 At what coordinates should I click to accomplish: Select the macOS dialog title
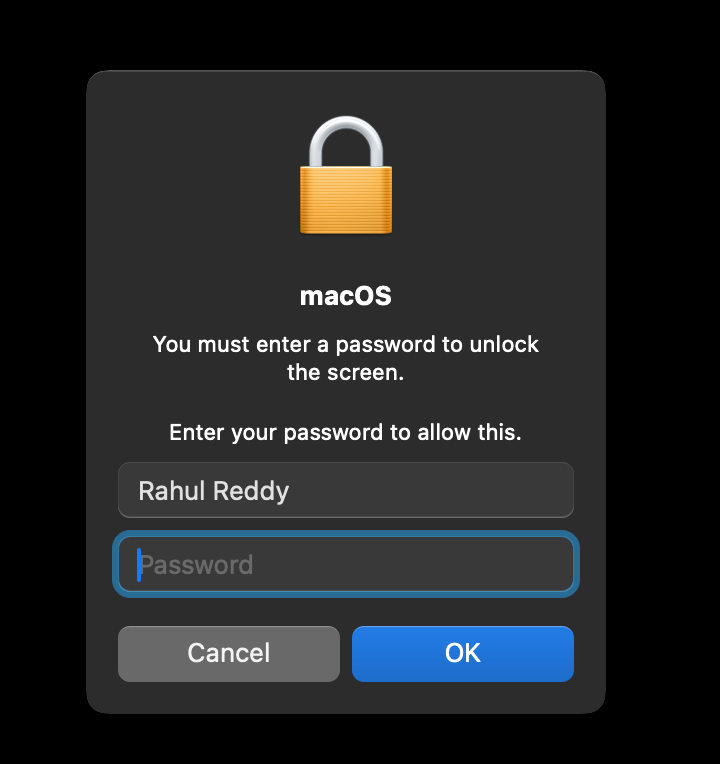[345, 296]
